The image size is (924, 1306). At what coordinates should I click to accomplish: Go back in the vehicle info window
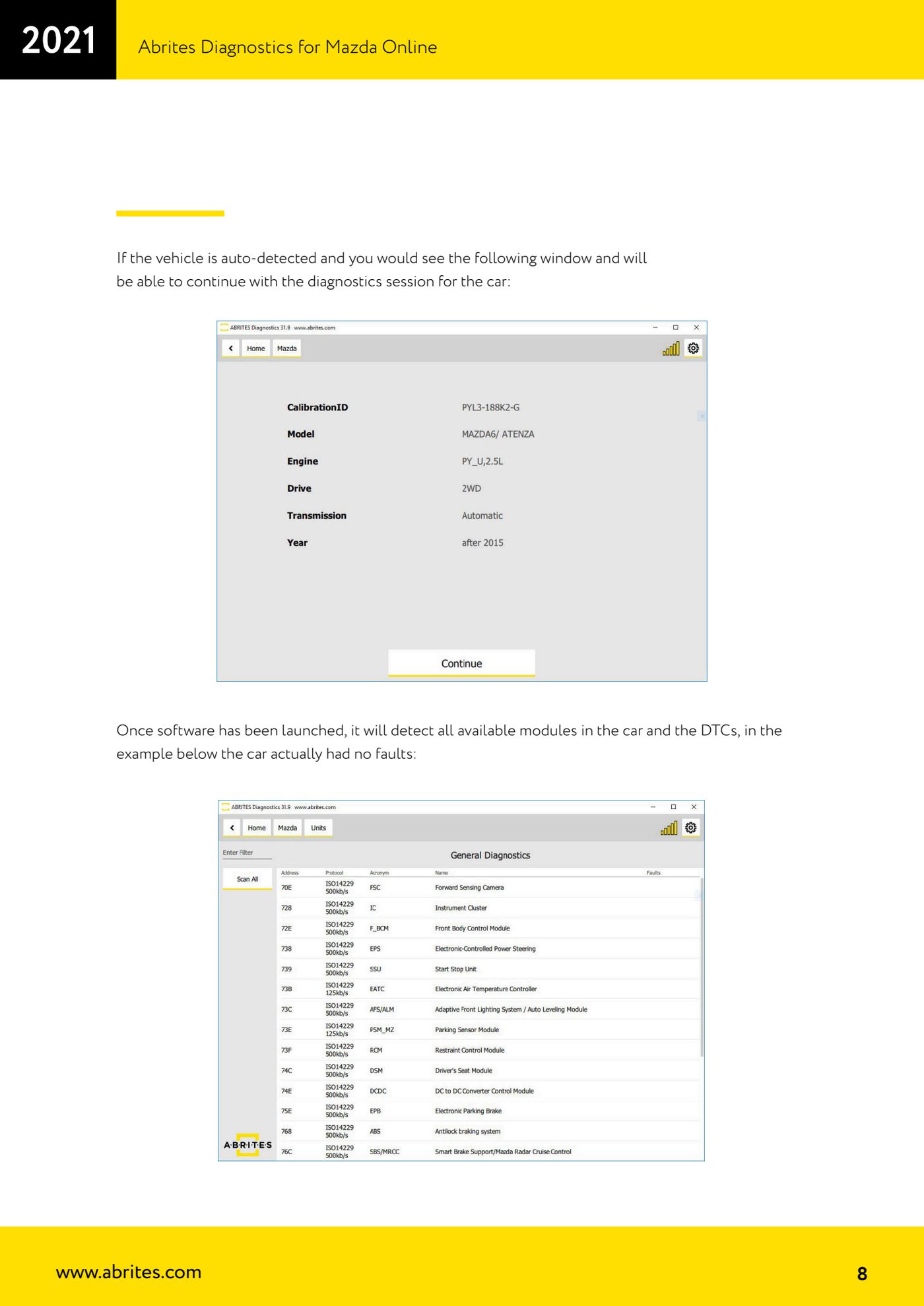(x=230, y=348)
